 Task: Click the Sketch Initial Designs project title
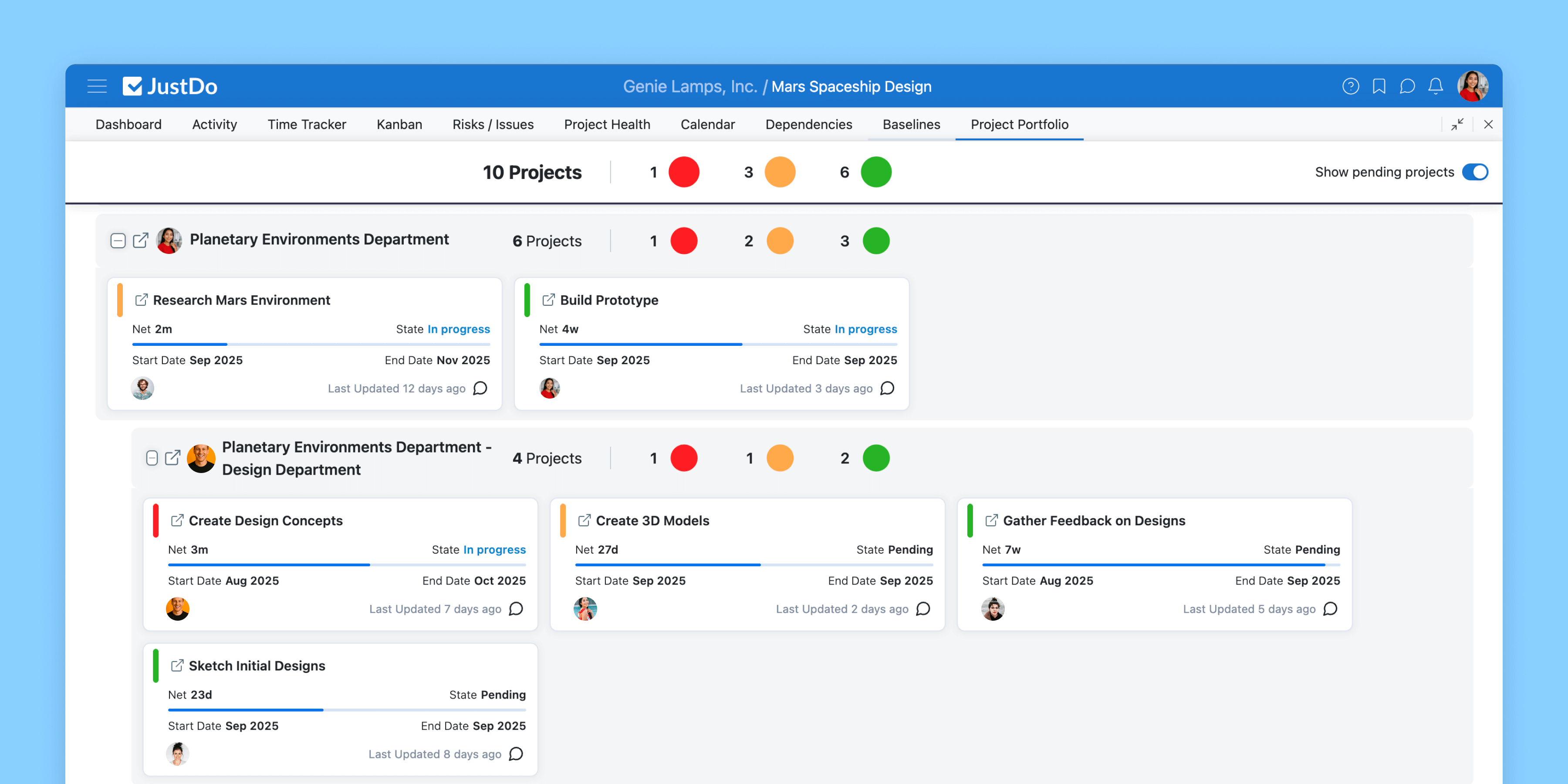(256, 665)
